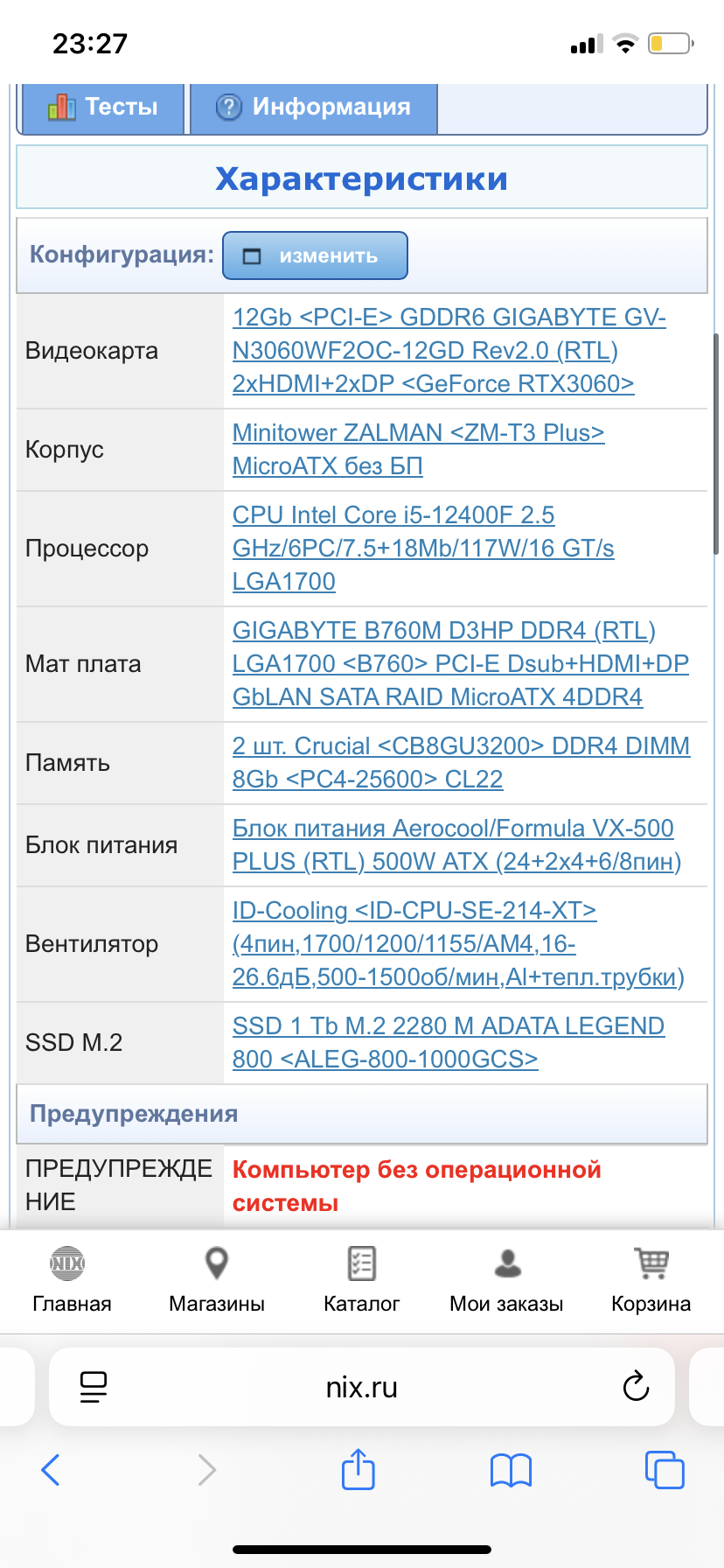
Task: Open Мои заказы person icon
Action: click(x=507, y=1263)
